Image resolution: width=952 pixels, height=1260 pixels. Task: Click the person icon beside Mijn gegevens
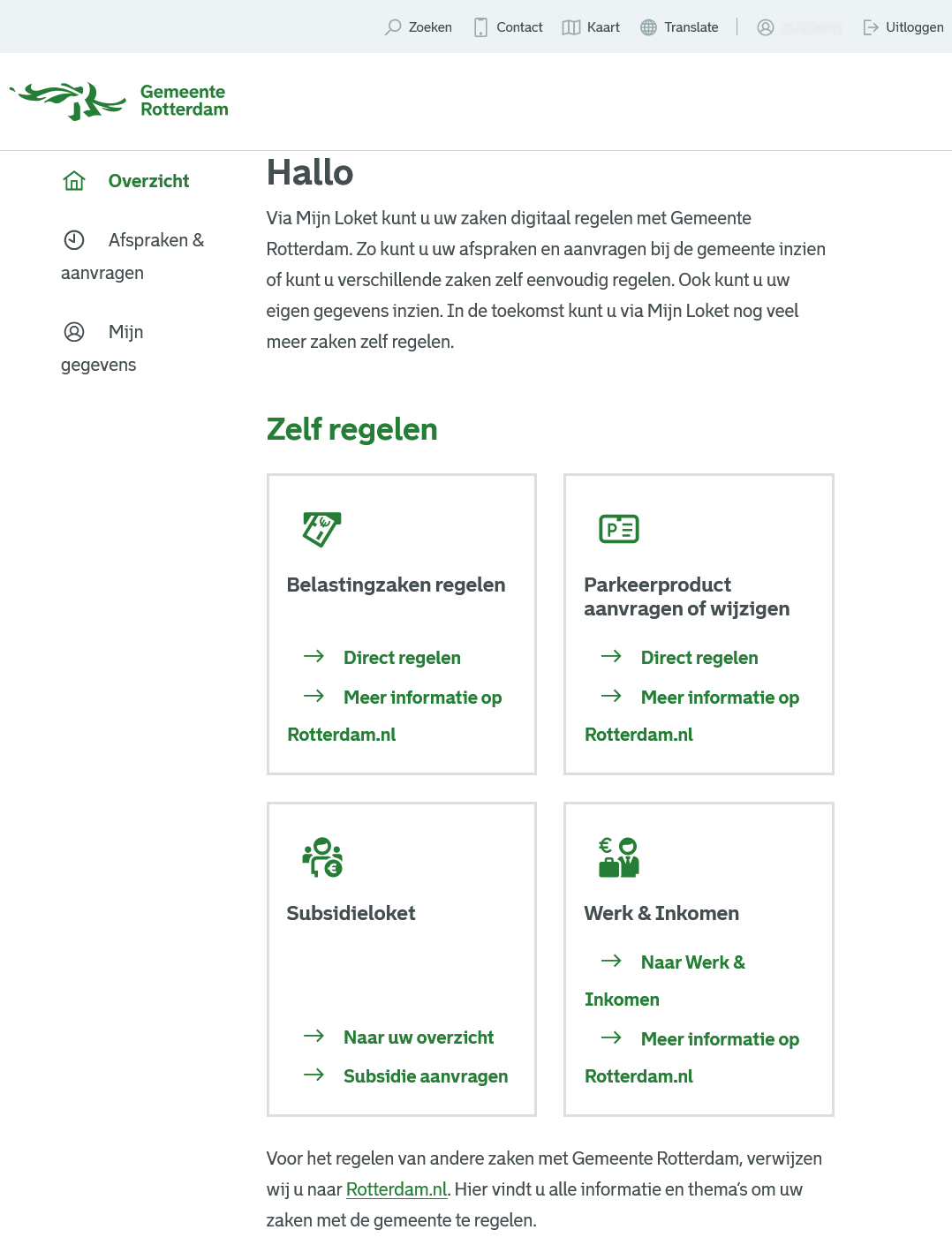74,331
